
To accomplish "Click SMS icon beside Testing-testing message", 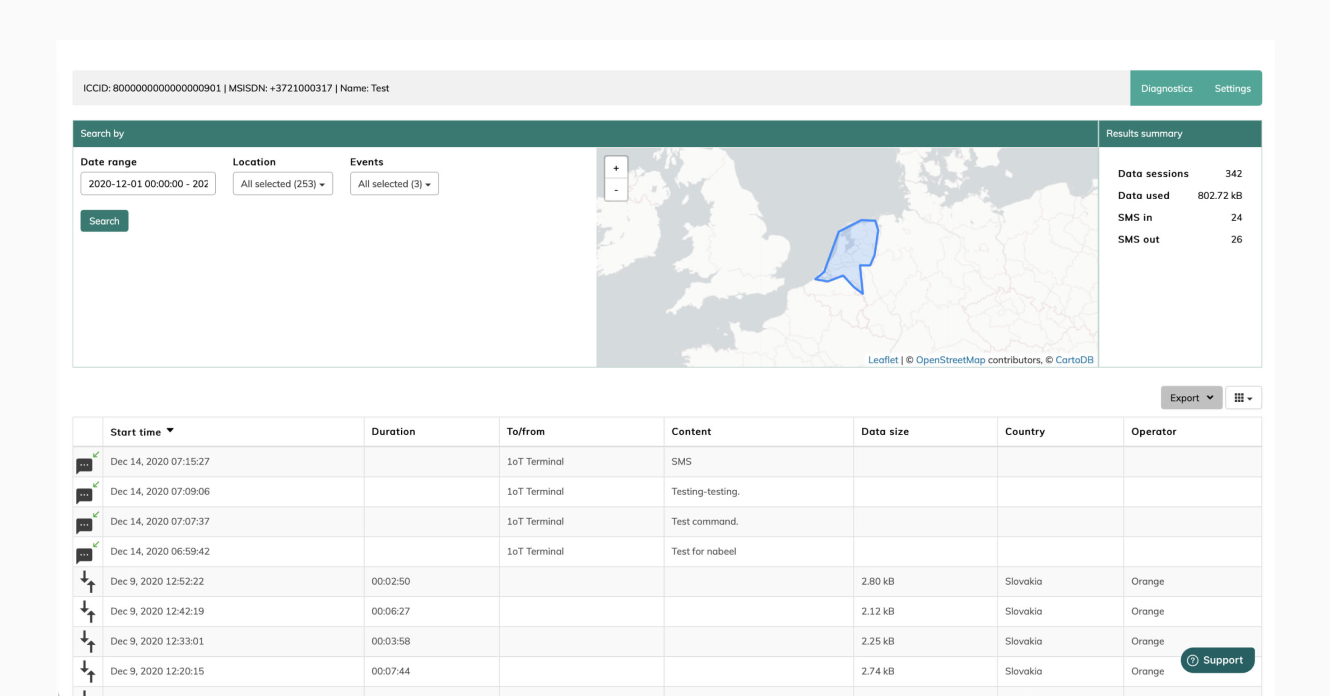I will (87, 493).
